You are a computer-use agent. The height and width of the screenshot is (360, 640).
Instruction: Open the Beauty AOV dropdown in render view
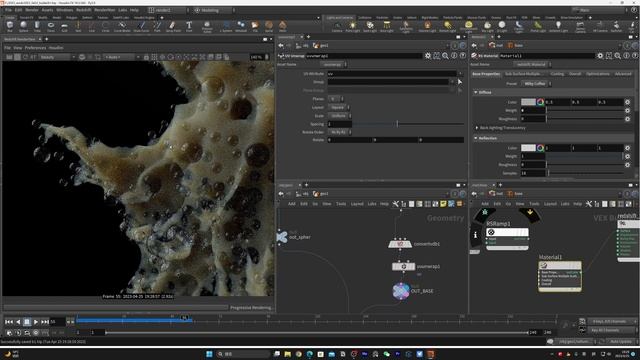coord(57,57)
